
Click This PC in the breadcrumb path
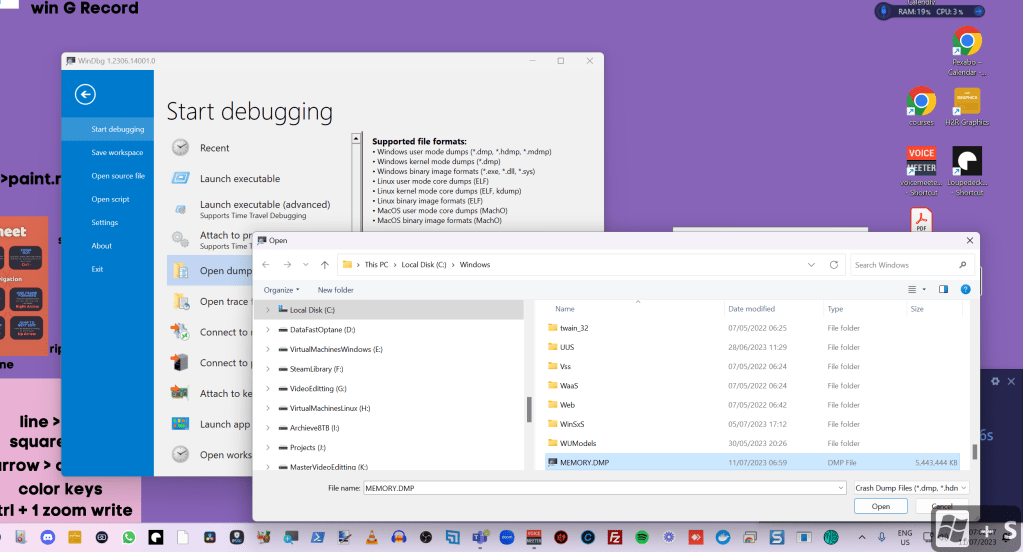(376, 265)
